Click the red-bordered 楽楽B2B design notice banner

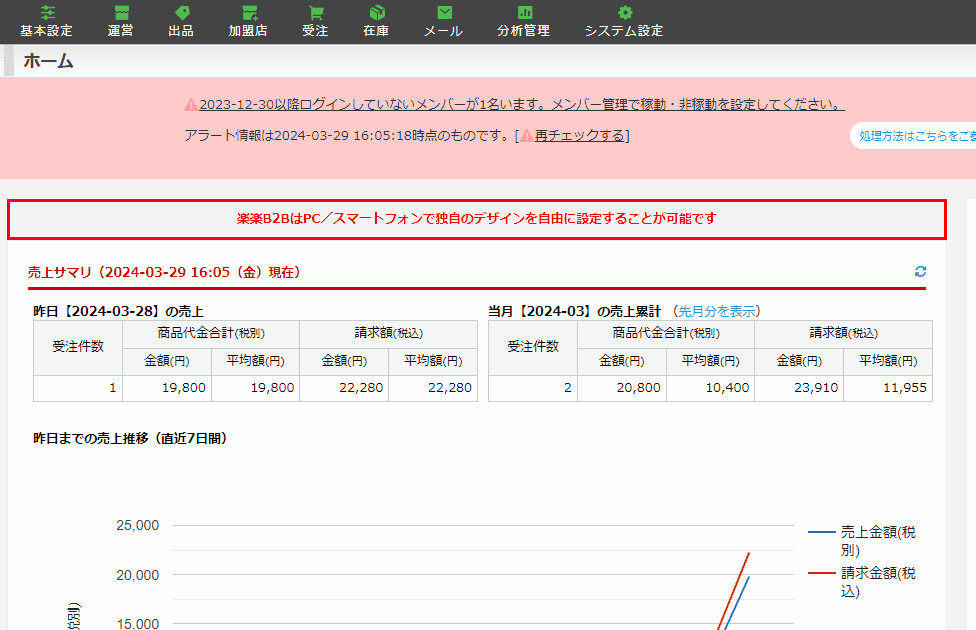point(476,219)
